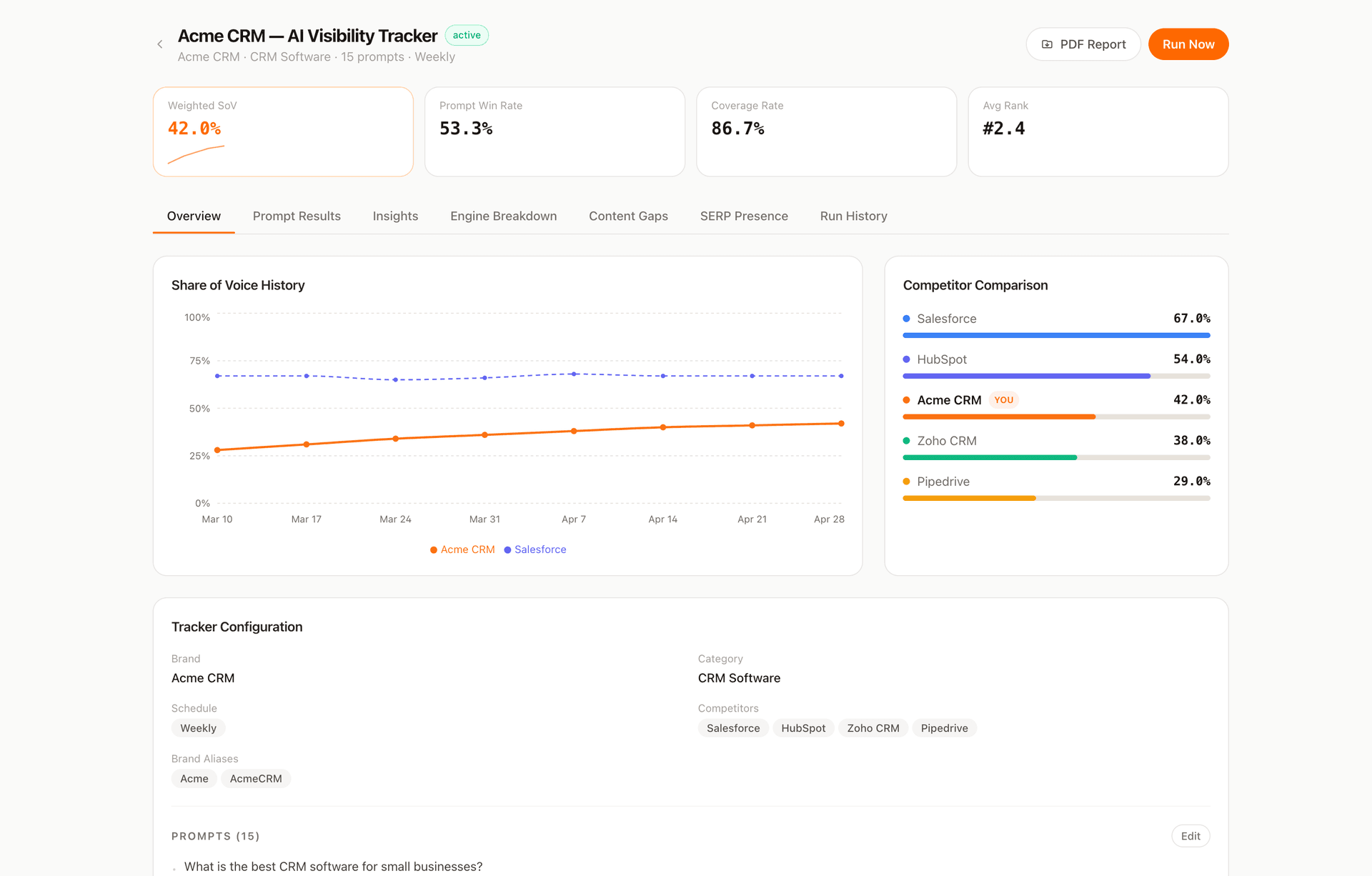Viewport: 1372px width, 876px height.
Task: Click the AcmeCRM brand alias chip
Action: coord(256,779)
